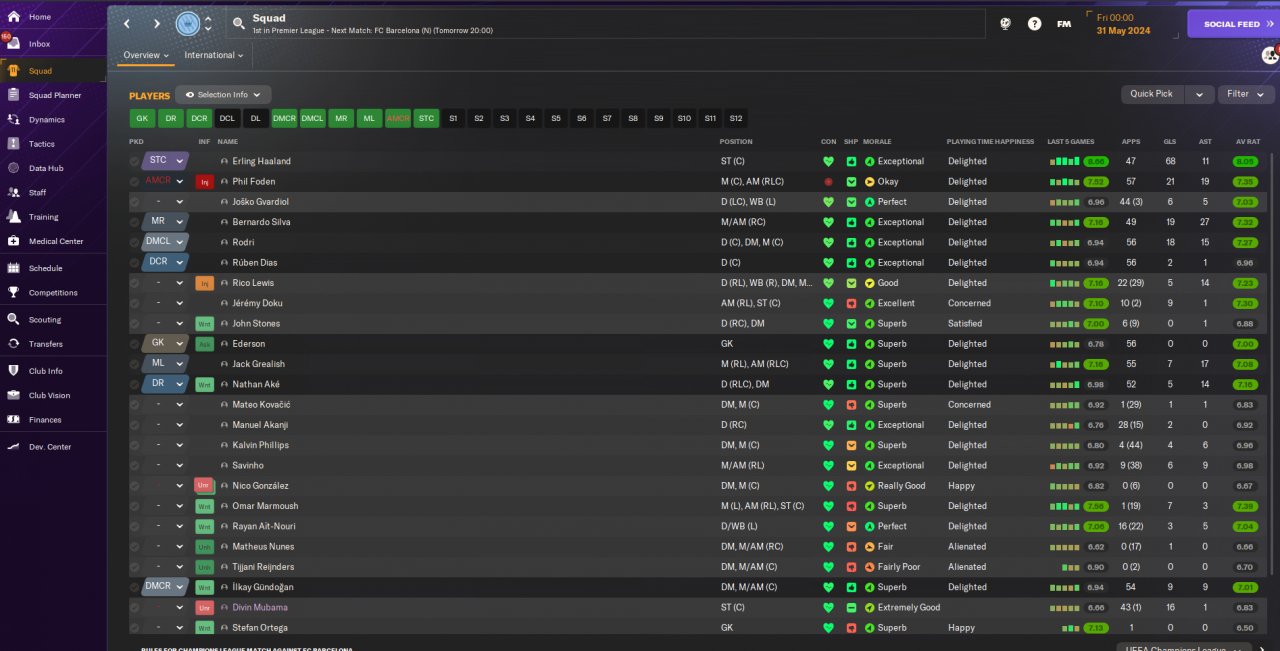Expand the Quick Pick arrow dropdown
1280x651 pixels.
1199,94
